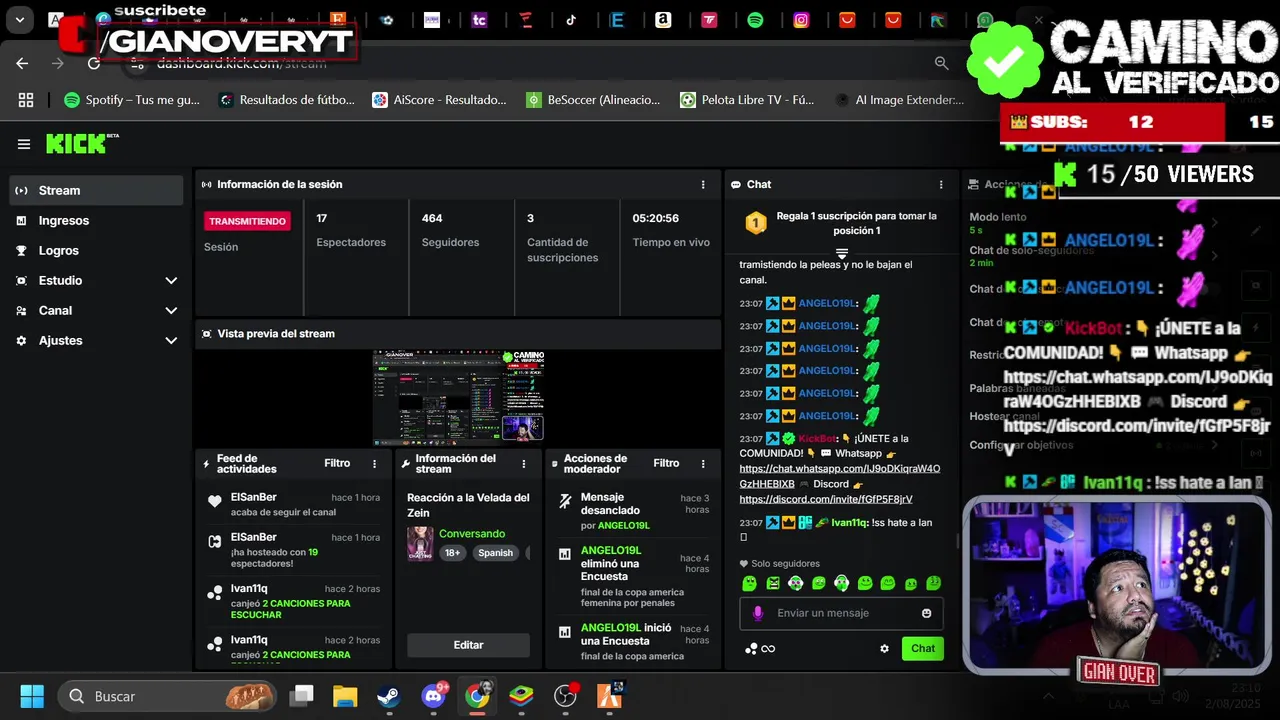The height and width of the screenshot is (720, 1280).
Task: Click the Conversando category label
Action: pos(472,533)
